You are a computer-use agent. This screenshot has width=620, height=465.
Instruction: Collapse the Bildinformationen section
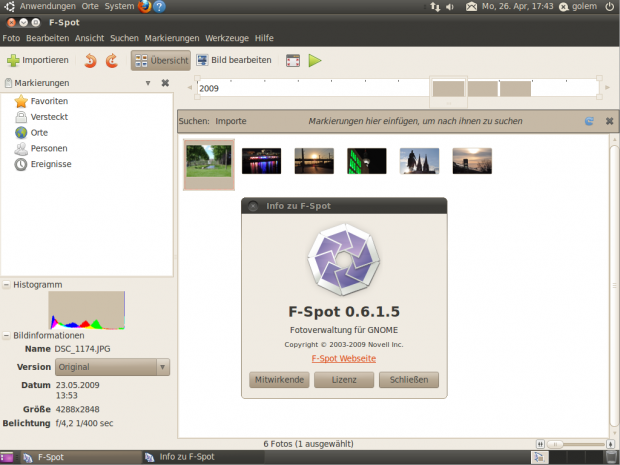point(6,335)
